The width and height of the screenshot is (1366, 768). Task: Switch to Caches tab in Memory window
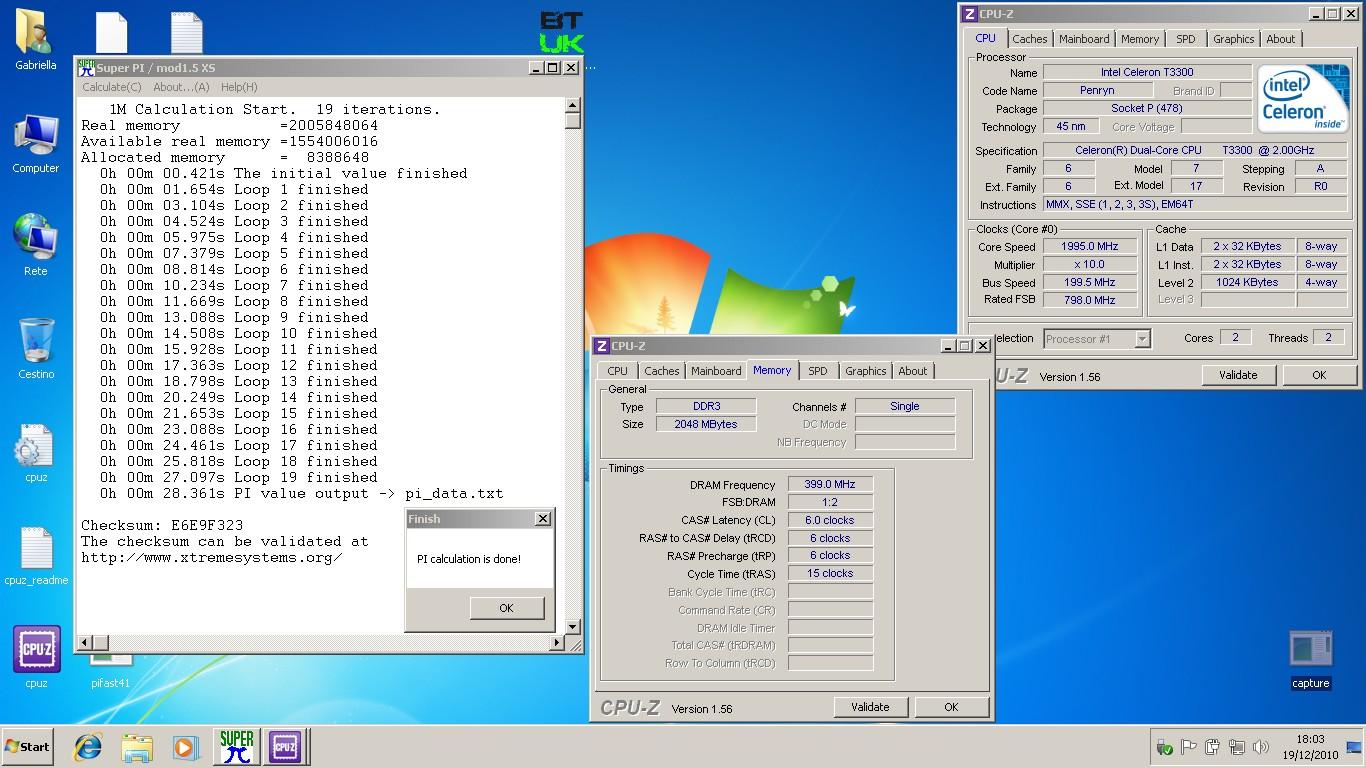(661, 371)
